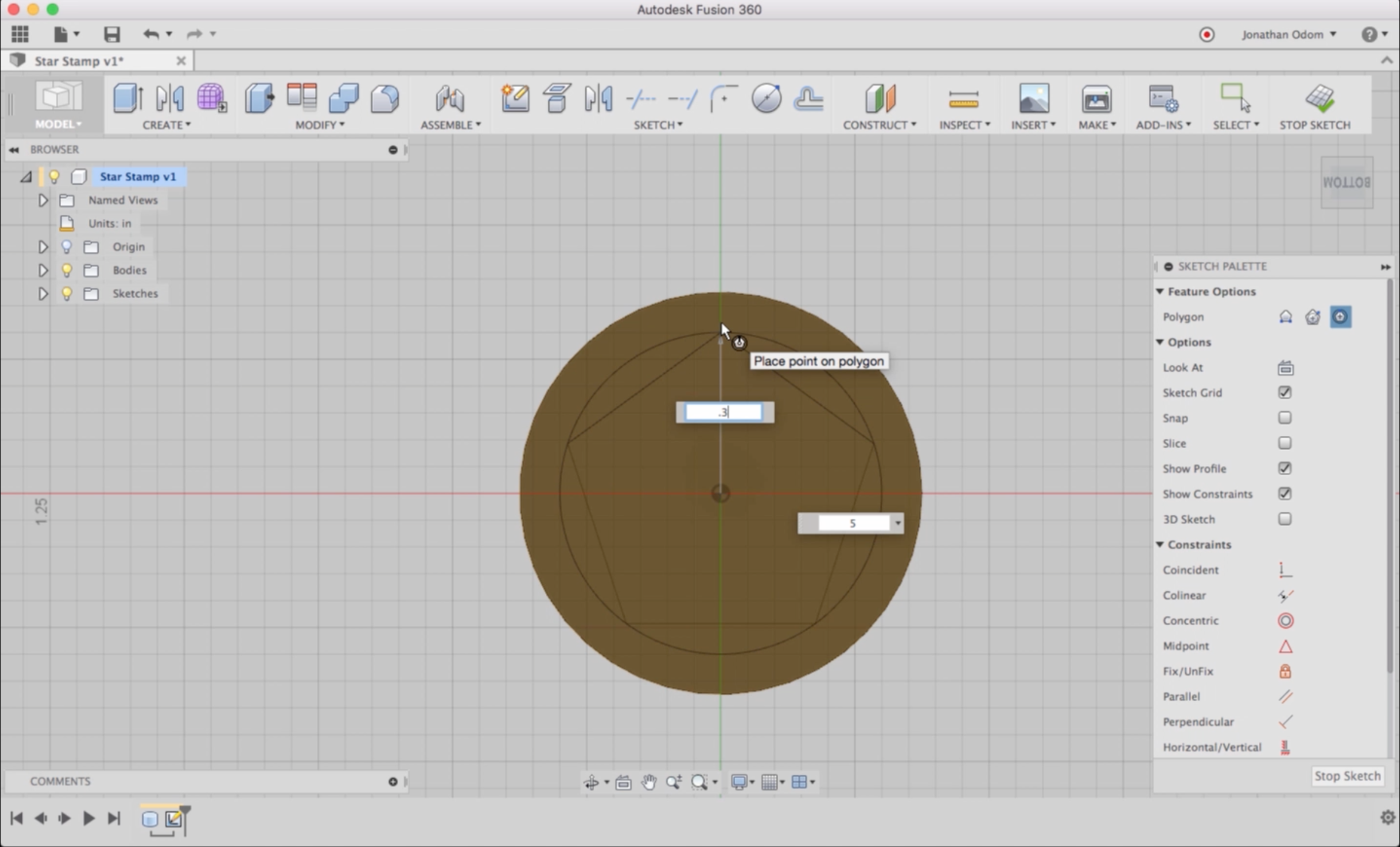Open the CONSTRUCT menu

[x=879, y=125]
